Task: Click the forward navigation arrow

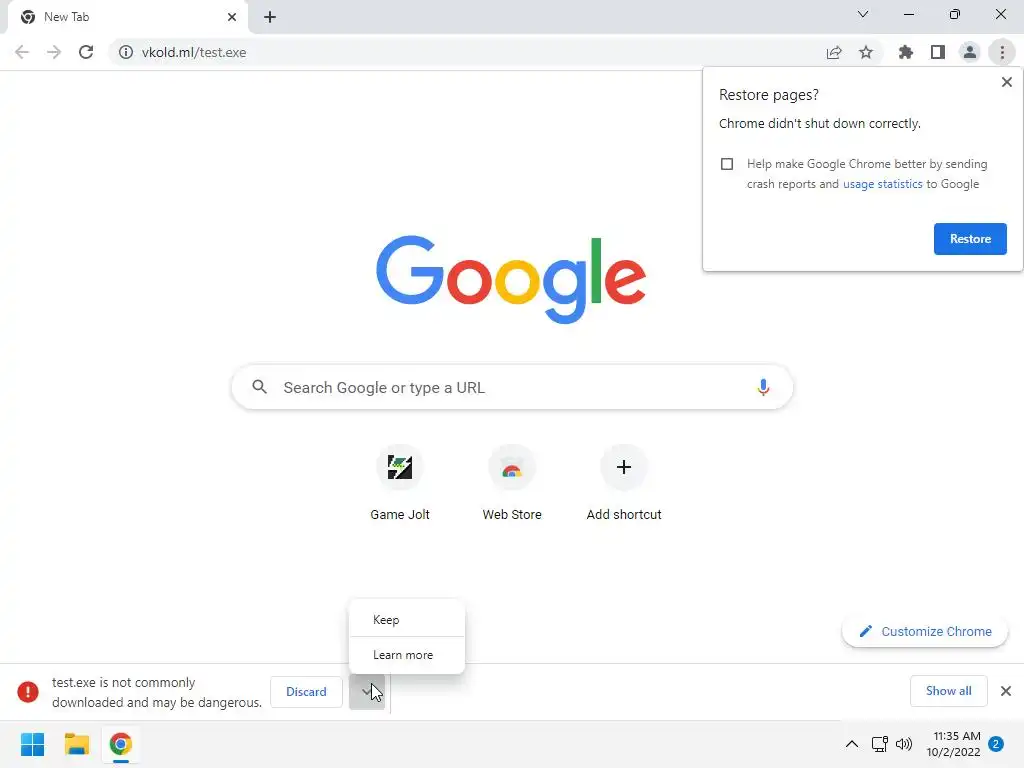Action: pos(54,52)
